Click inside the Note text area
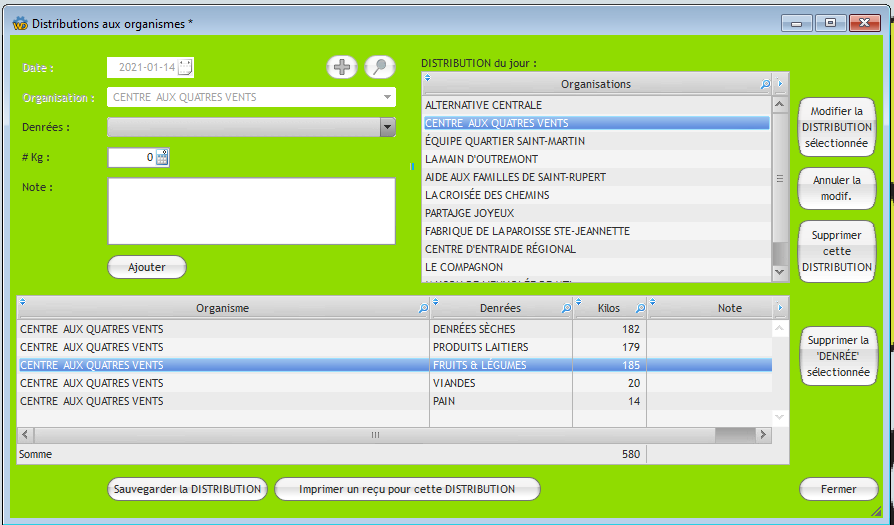Screen dimensions: 894x525 pos(251,211)
